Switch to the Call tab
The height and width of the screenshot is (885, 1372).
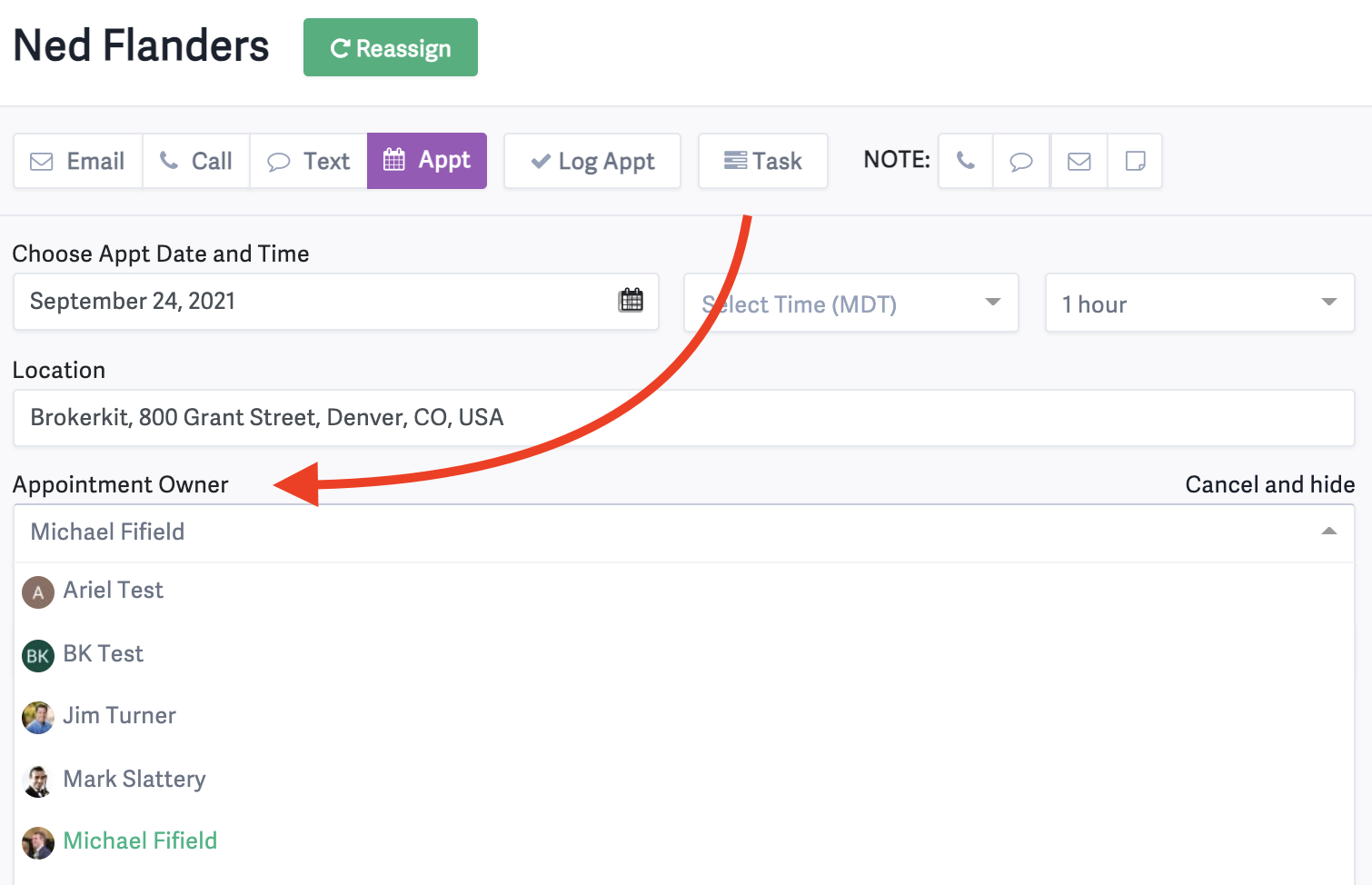pos(196,161)
